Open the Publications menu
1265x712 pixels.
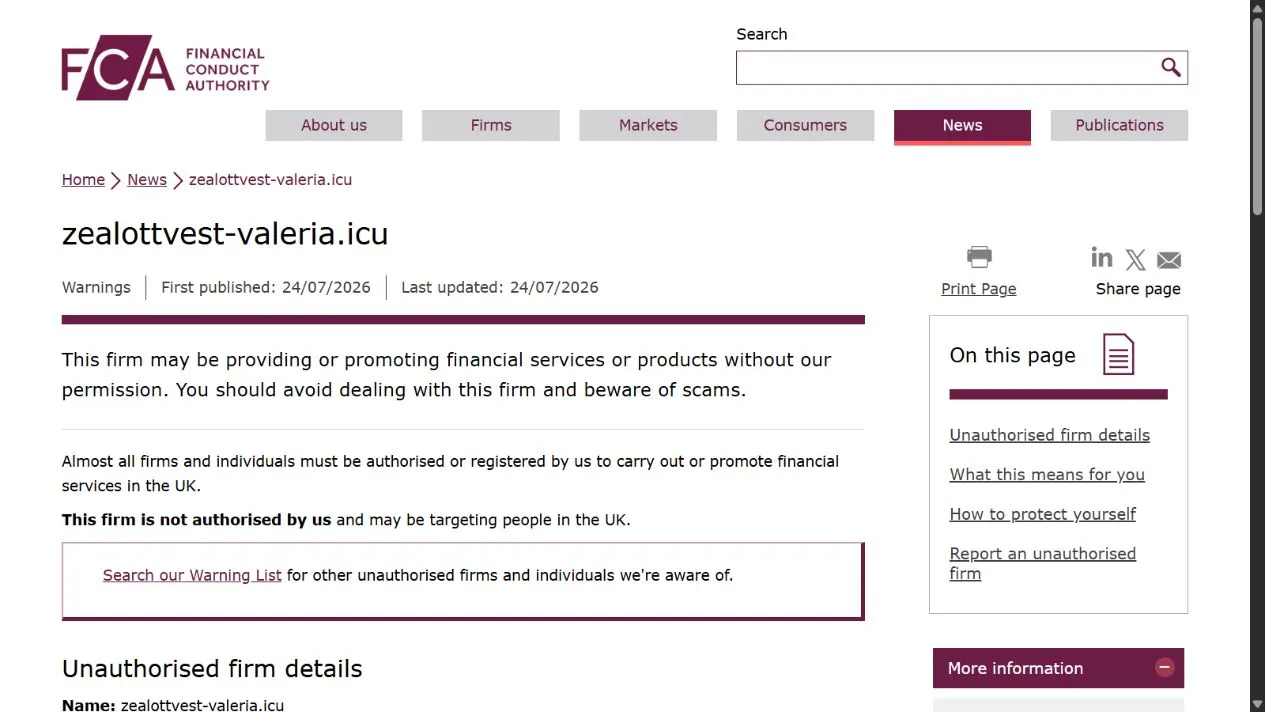1119,125
